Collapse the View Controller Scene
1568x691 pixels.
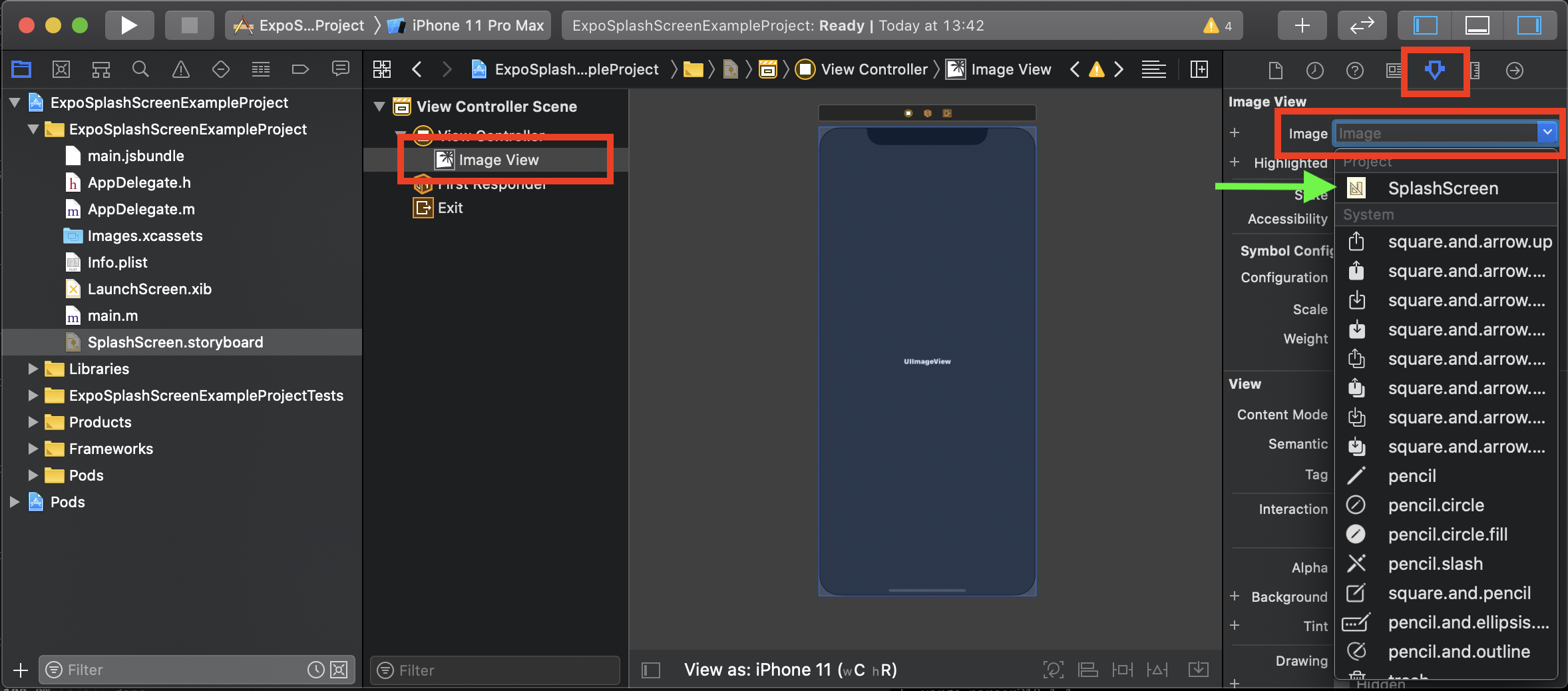(x=379, y=107)
